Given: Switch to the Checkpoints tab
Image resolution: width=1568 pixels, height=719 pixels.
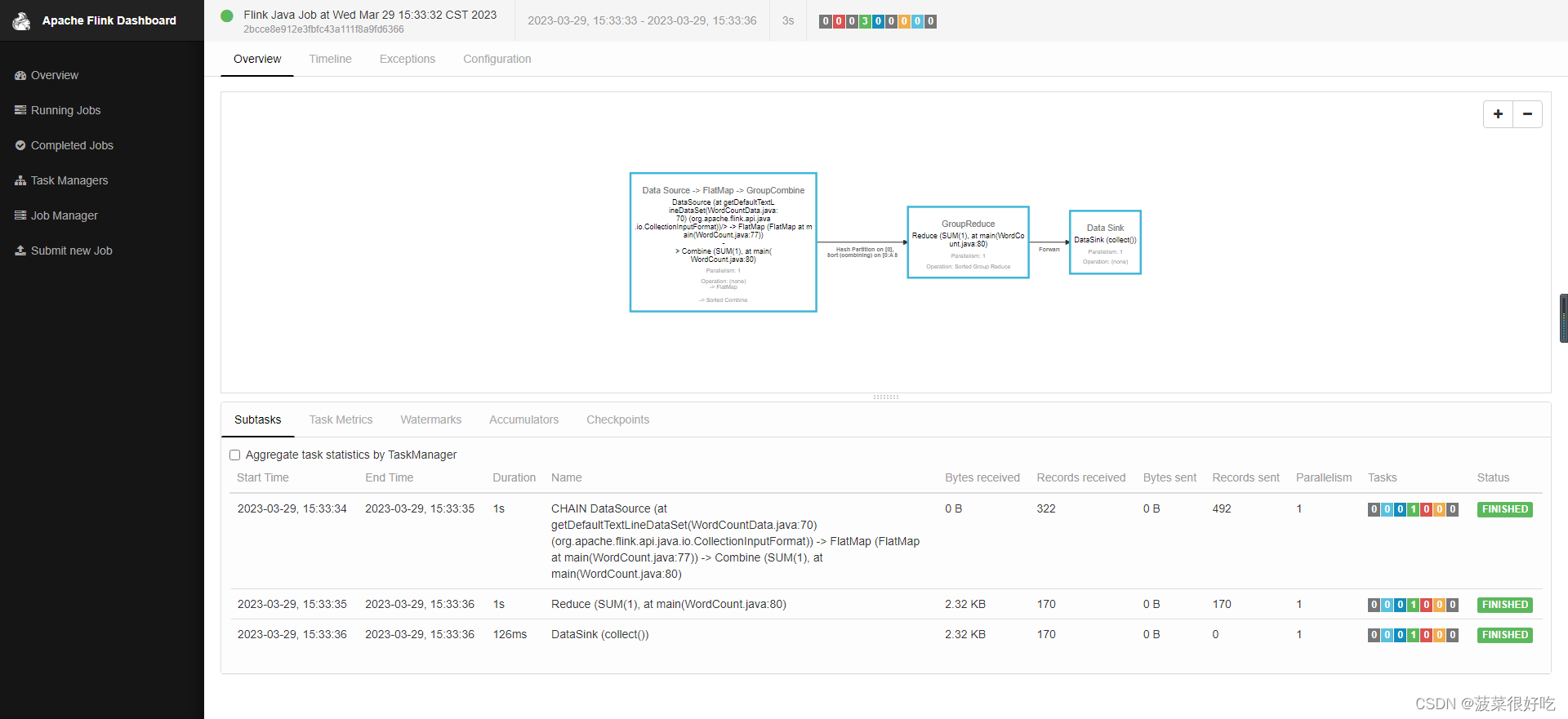Looking at the screenshot, I should (618, 419).
